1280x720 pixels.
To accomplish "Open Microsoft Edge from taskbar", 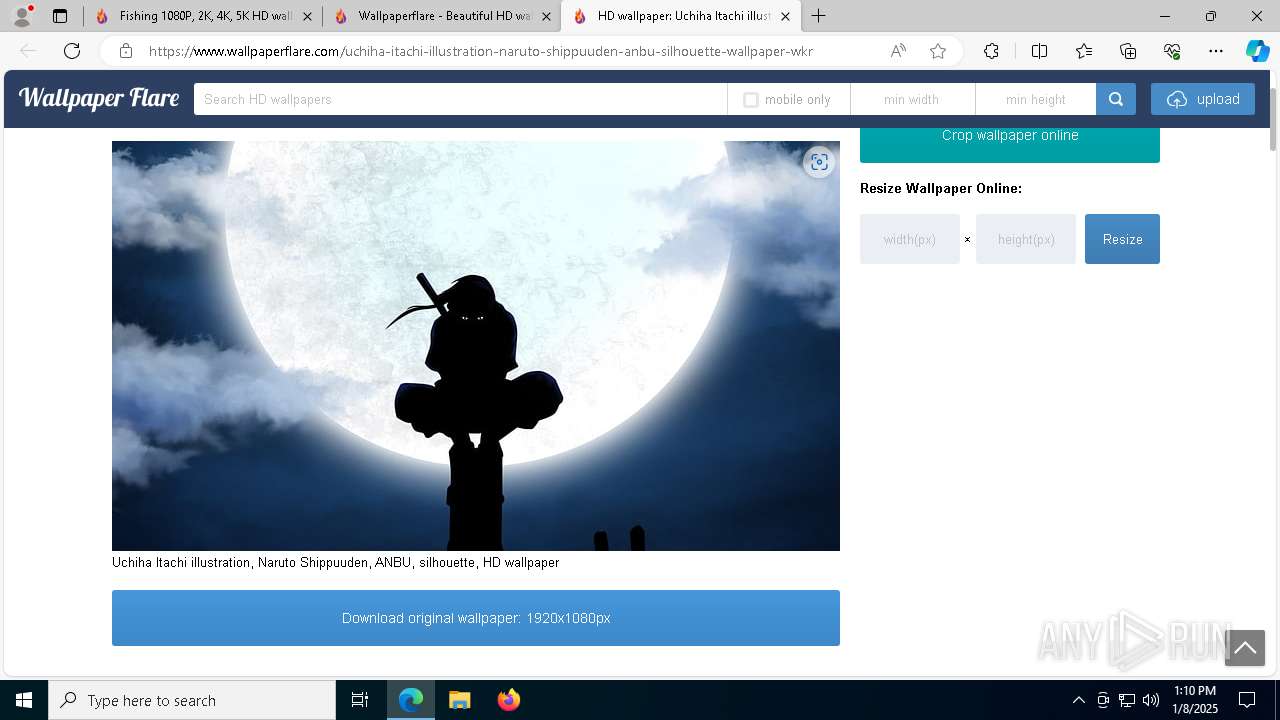I will 411,700.
